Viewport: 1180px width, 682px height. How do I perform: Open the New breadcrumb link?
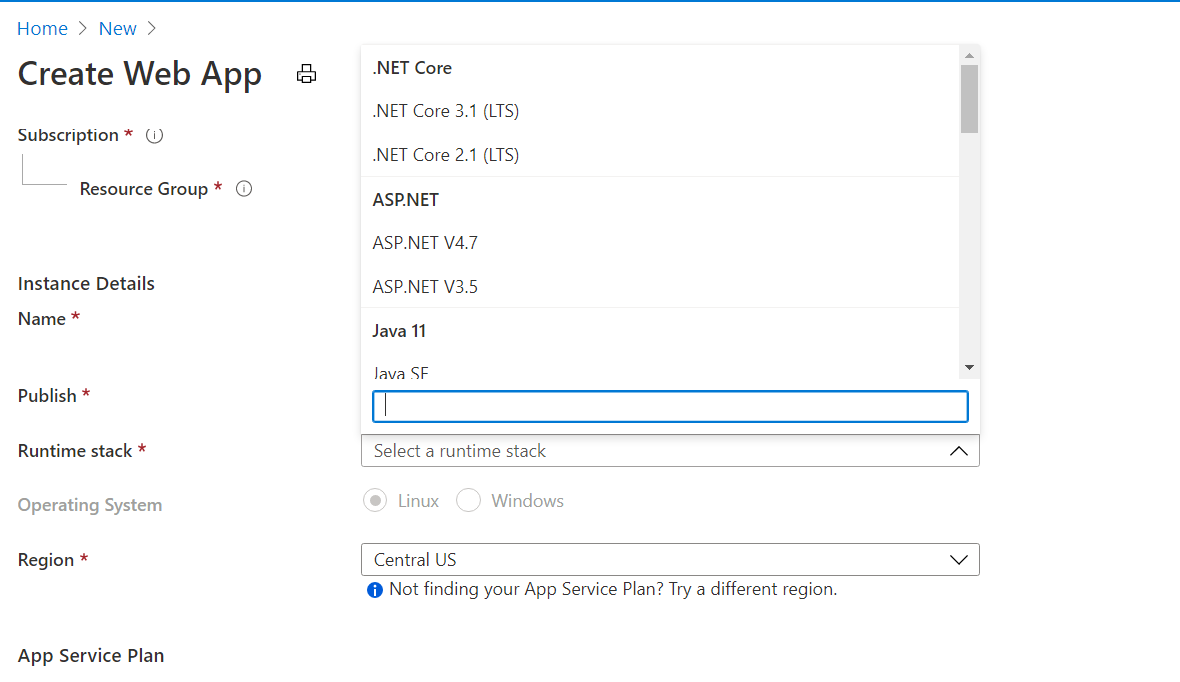point(118,29)
